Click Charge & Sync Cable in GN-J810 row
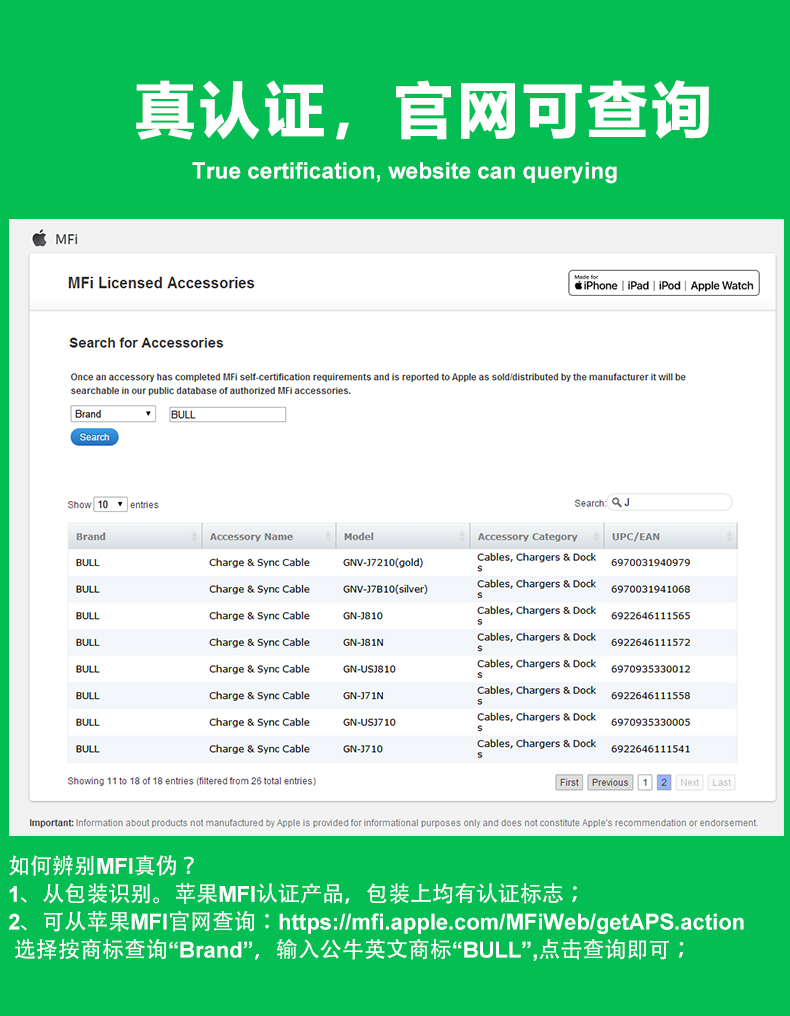Image resolution: width=790 pixels, height=1016 pixels. click(x=259, y=616)
